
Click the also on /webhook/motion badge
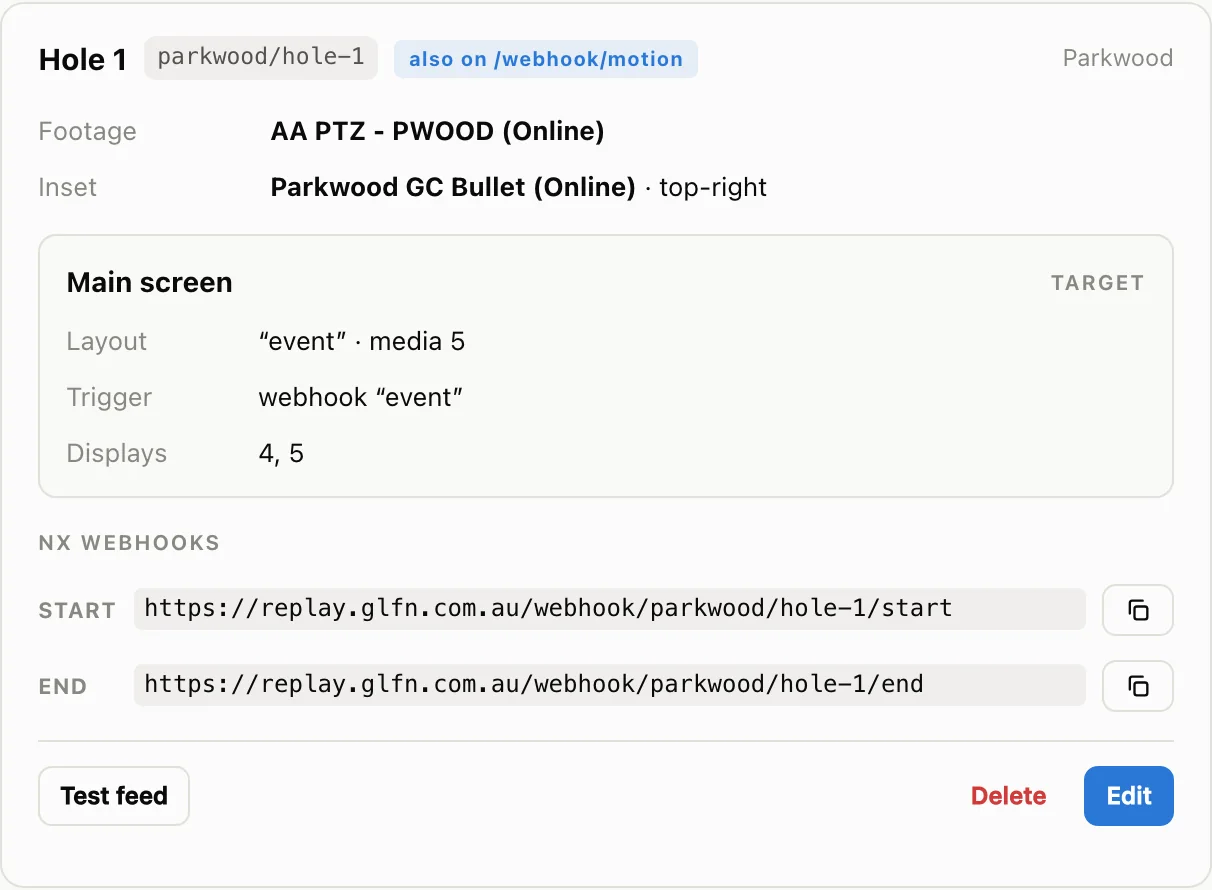coord(546,59)
